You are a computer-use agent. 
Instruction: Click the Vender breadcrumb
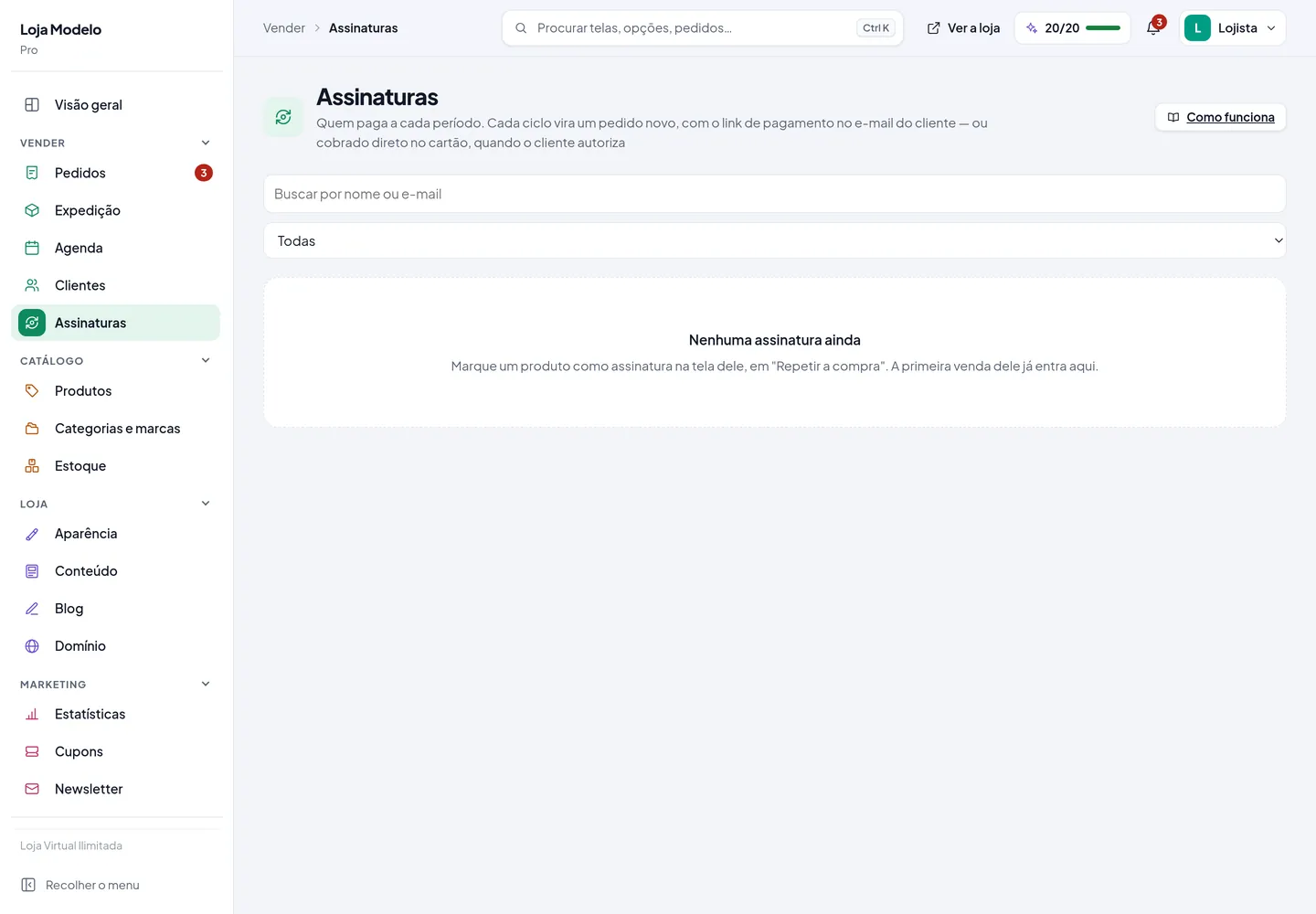pos(284,28)
